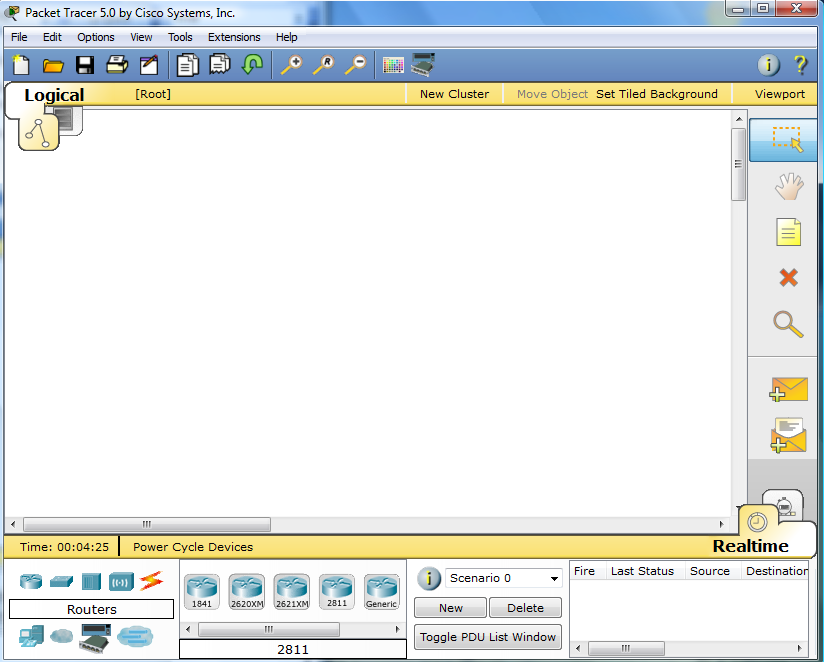Open the Activity Wizard notepad icon
Viewport: 824px width, 662px height.
[149, 65]
